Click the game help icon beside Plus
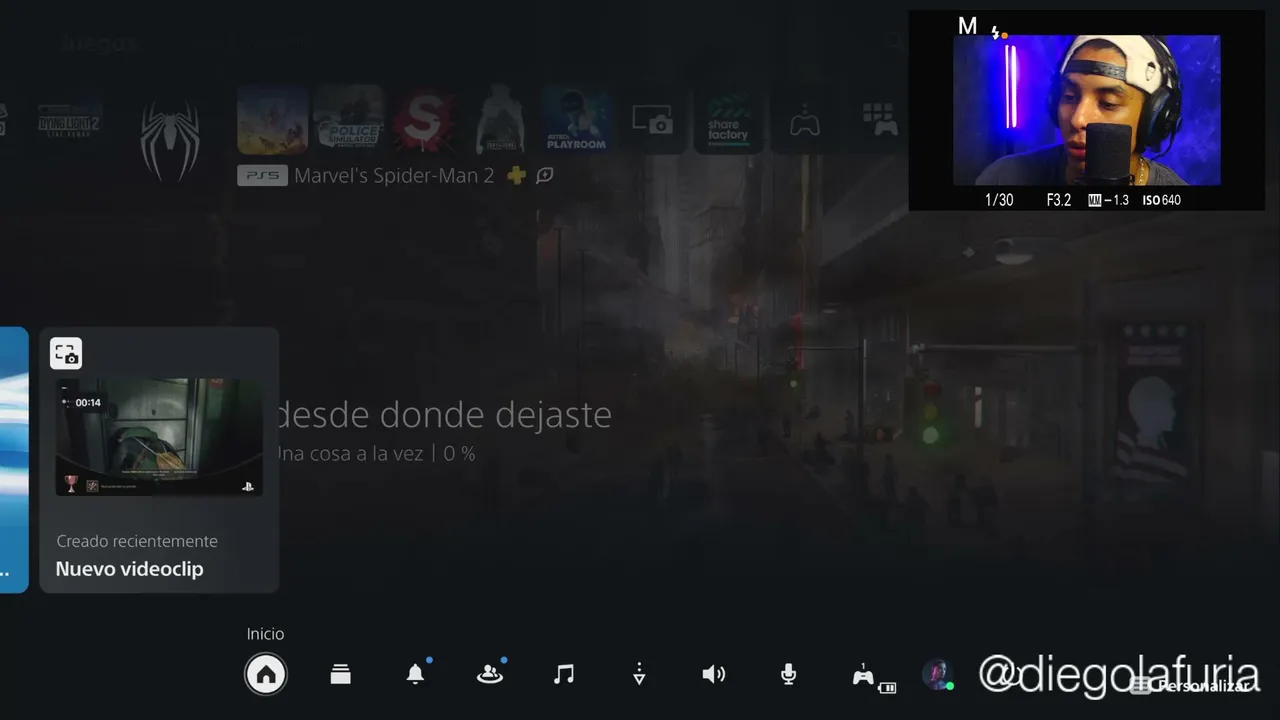This screenshot has width=1280, height=720. pyautogui.click(x=545, y=176)
